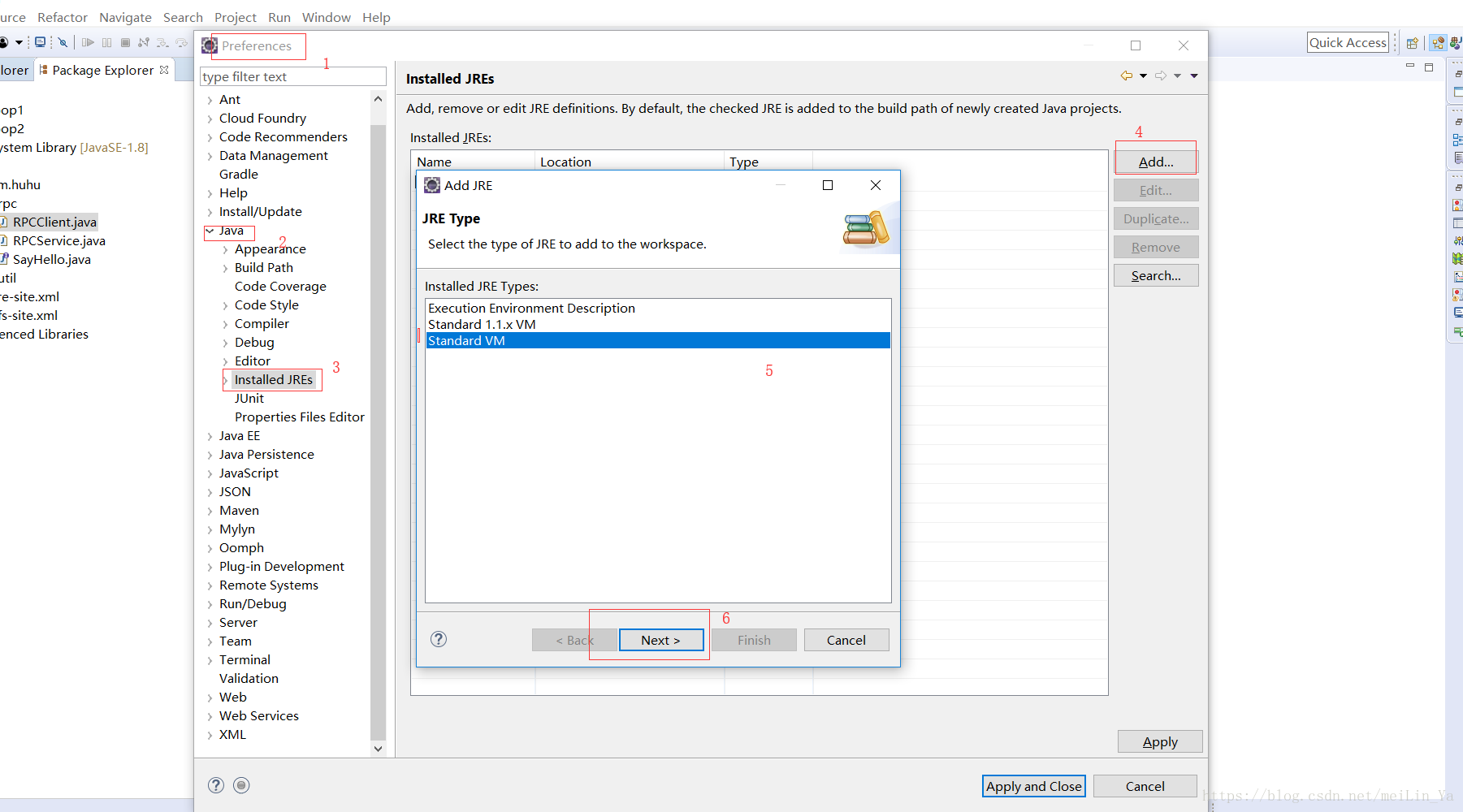This screenshot has width=1463, height=812.
Task: Select SayHello.java in Package Explorer
Action: (x=51, y=259)
